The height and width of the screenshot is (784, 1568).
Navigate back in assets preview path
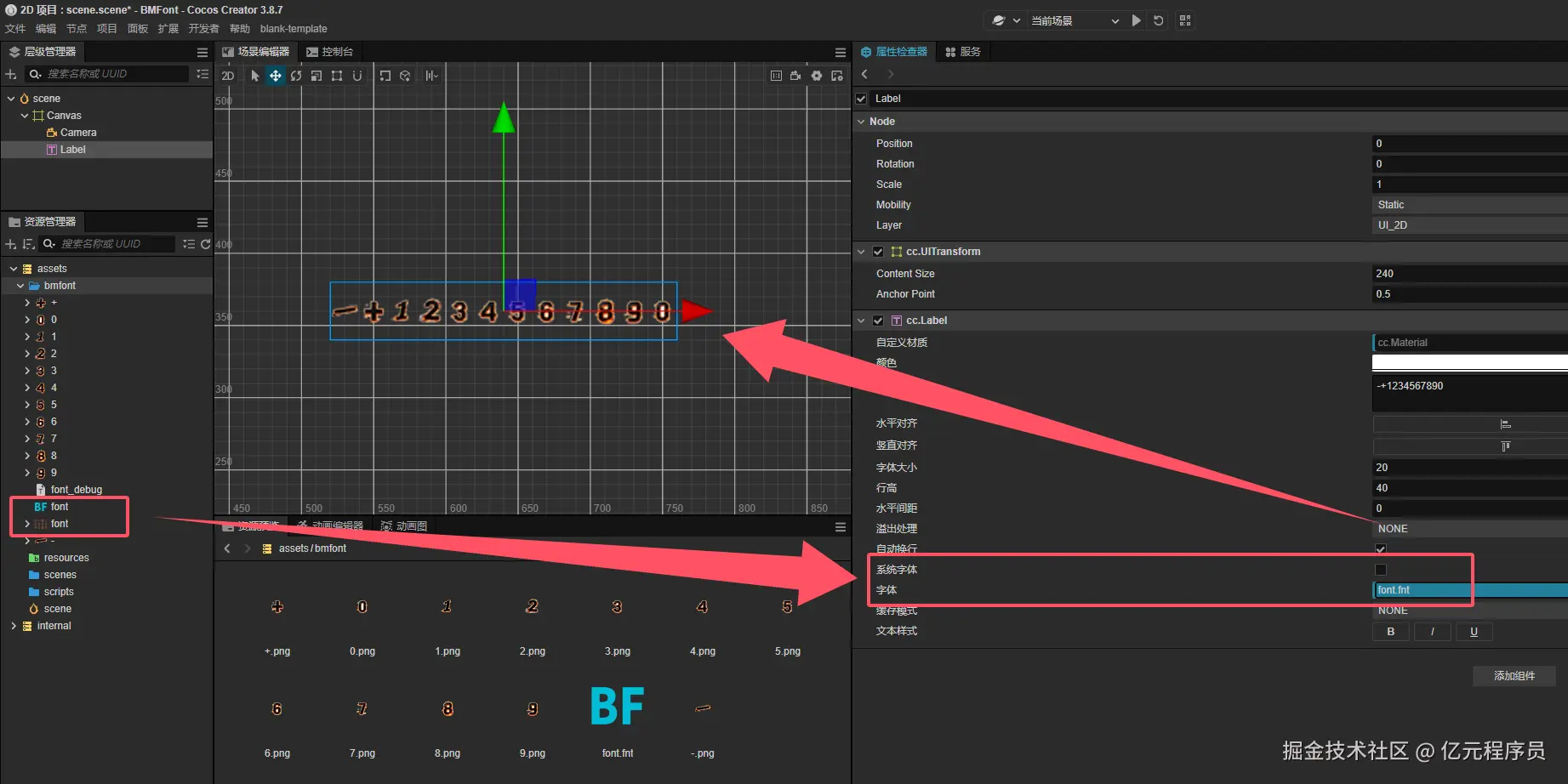click(227, 548)
